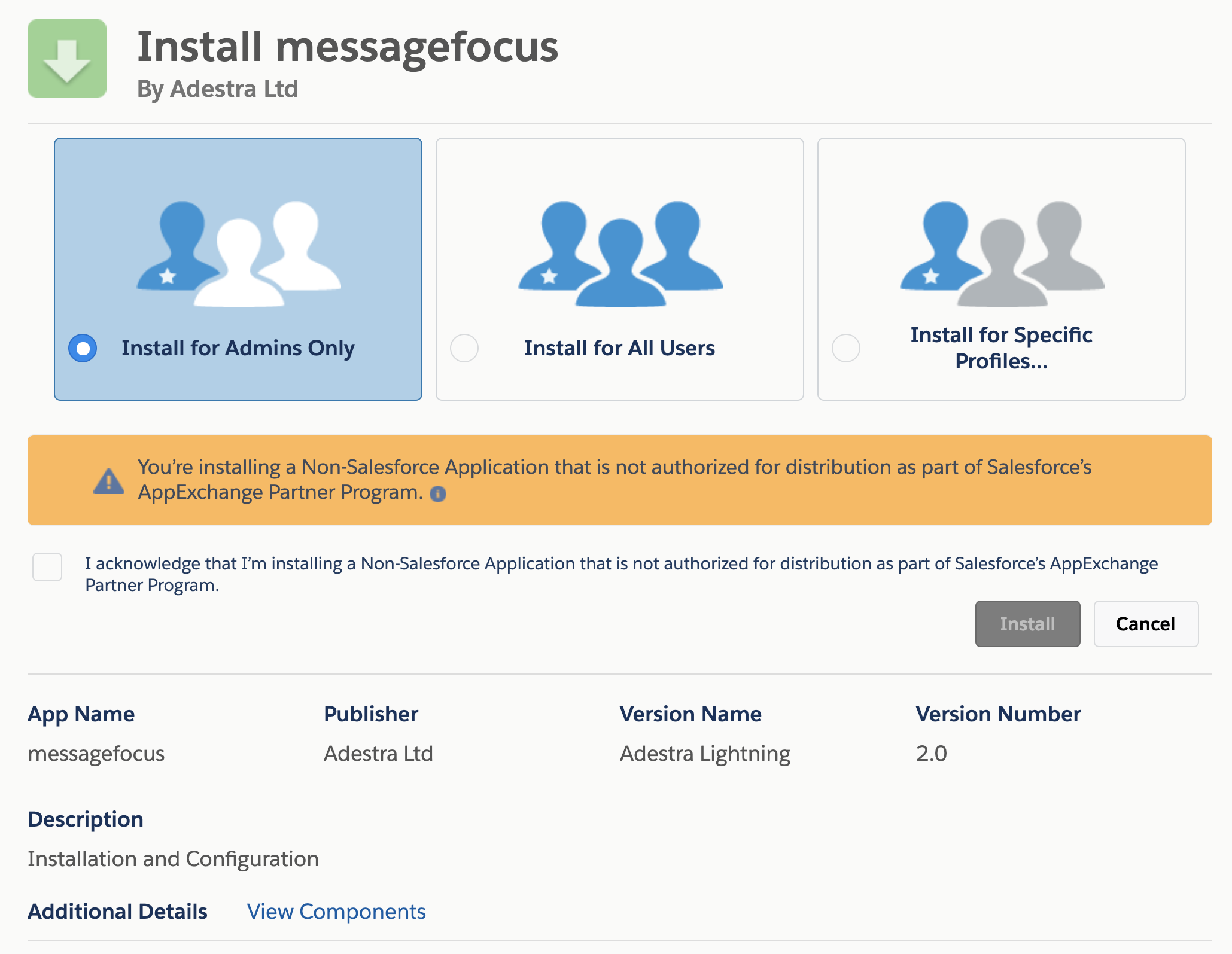Click the App Name column heading

click(81, 714)
